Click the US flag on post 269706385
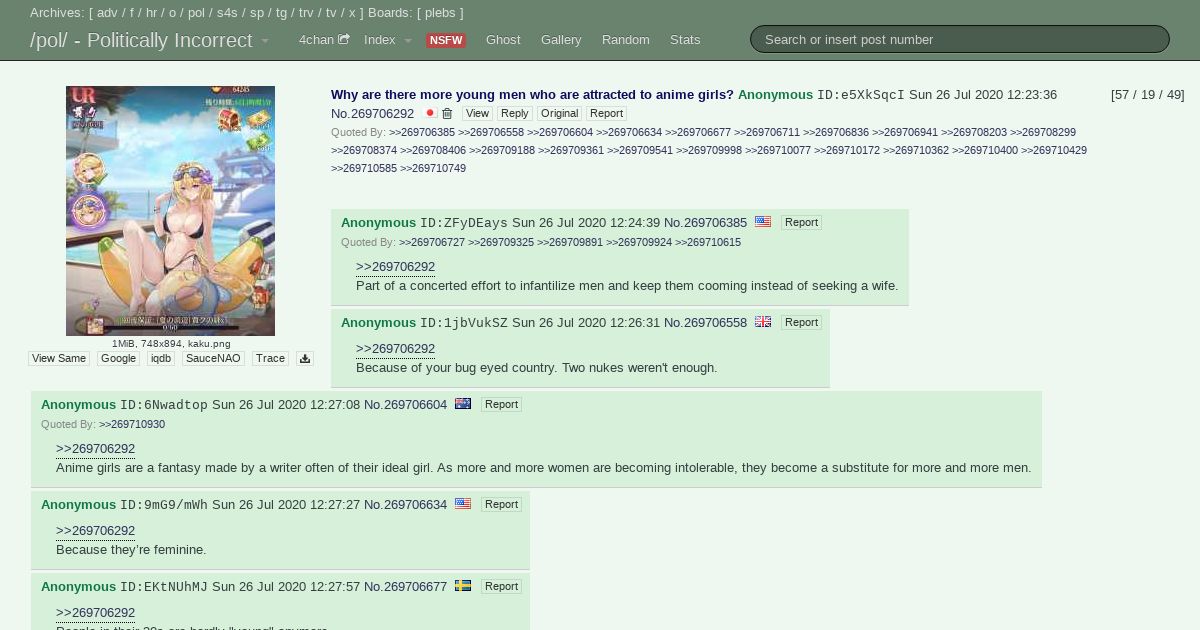Viewport: 1200px width, 630px height. coord(763,222)
